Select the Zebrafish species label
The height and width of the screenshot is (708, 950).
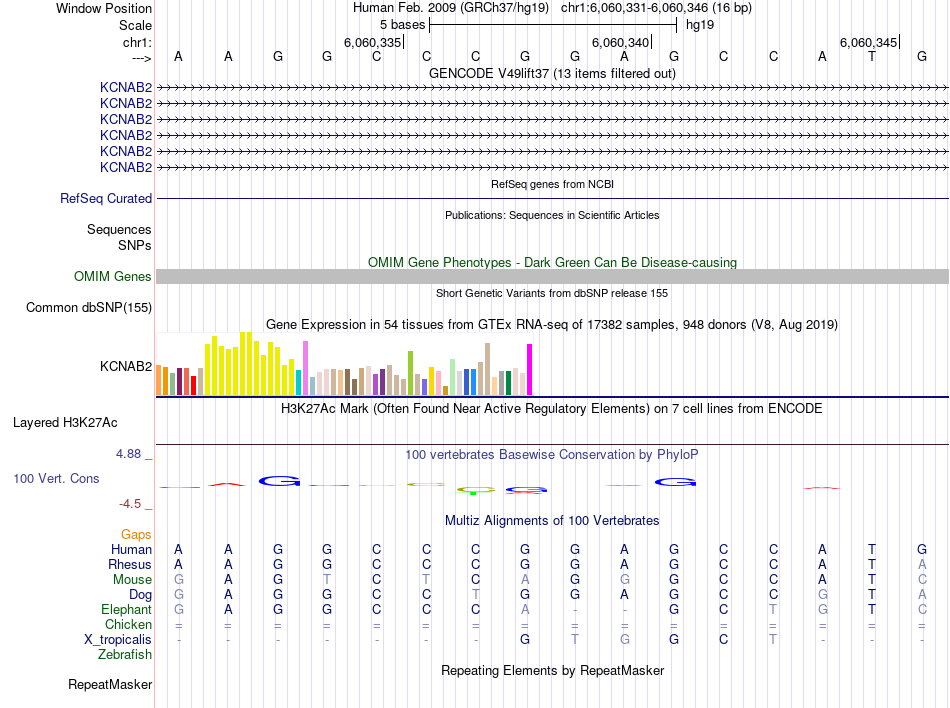[x=124, y=655]
